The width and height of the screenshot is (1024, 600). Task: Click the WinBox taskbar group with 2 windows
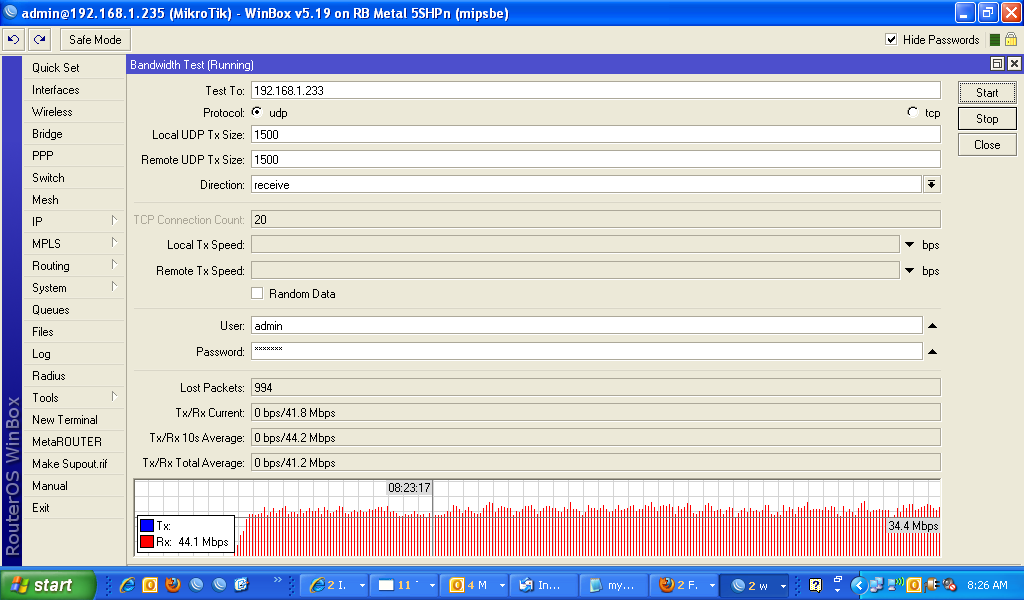[x=755, y=585]
